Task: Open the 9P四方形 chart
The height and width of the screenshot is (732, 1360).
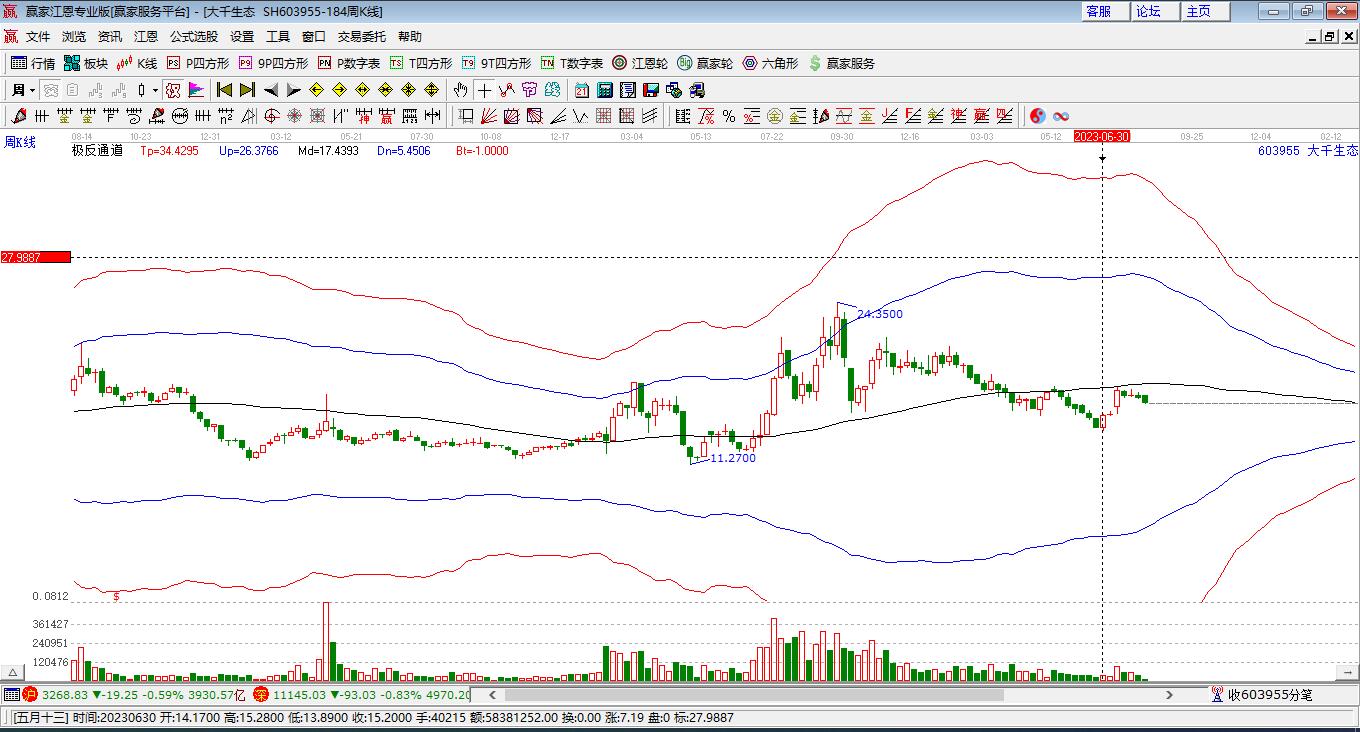Action: 273,63
